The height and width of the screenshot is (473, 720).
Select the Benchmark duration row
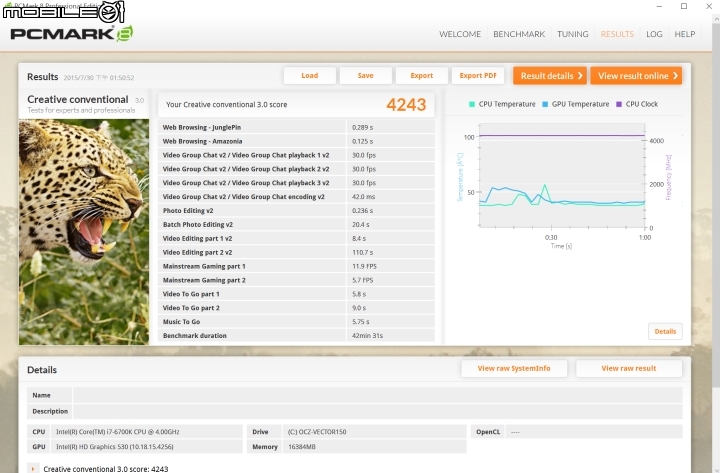[296, 335]
